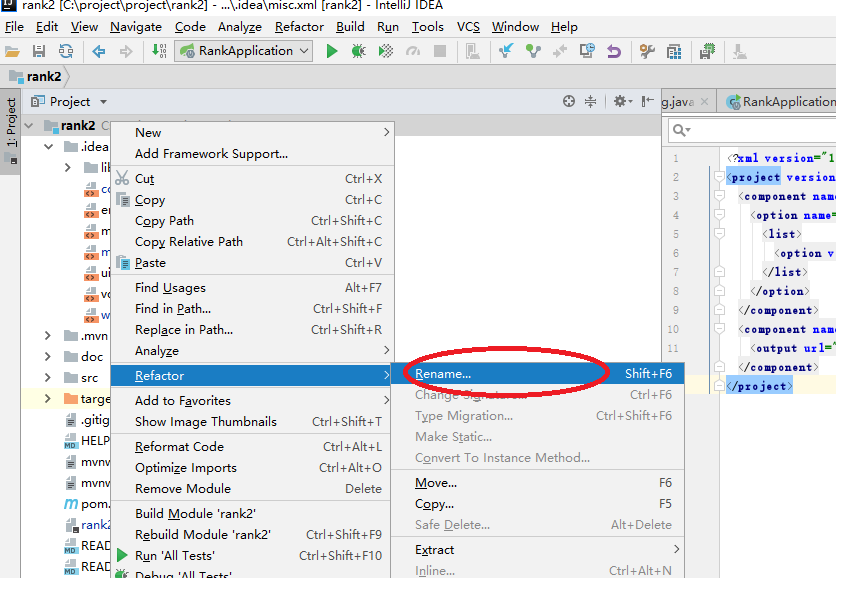Open the RankApplication run configuration dropdown
This screenshot has height=616, width=844.
click(x=243, y=51)
